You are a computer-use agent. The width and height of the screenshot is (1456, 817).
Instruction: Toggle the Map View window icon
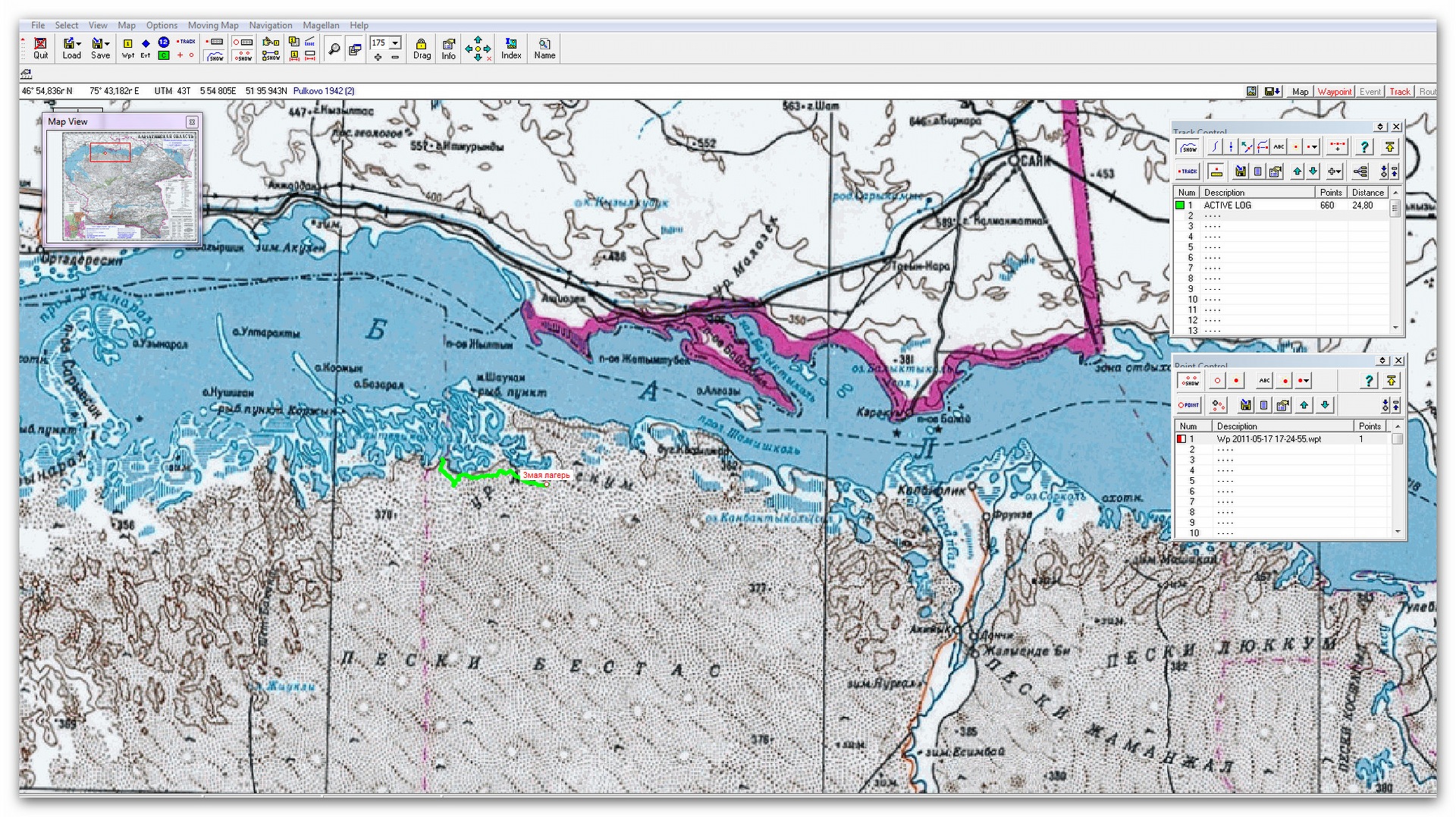[354, 50]
